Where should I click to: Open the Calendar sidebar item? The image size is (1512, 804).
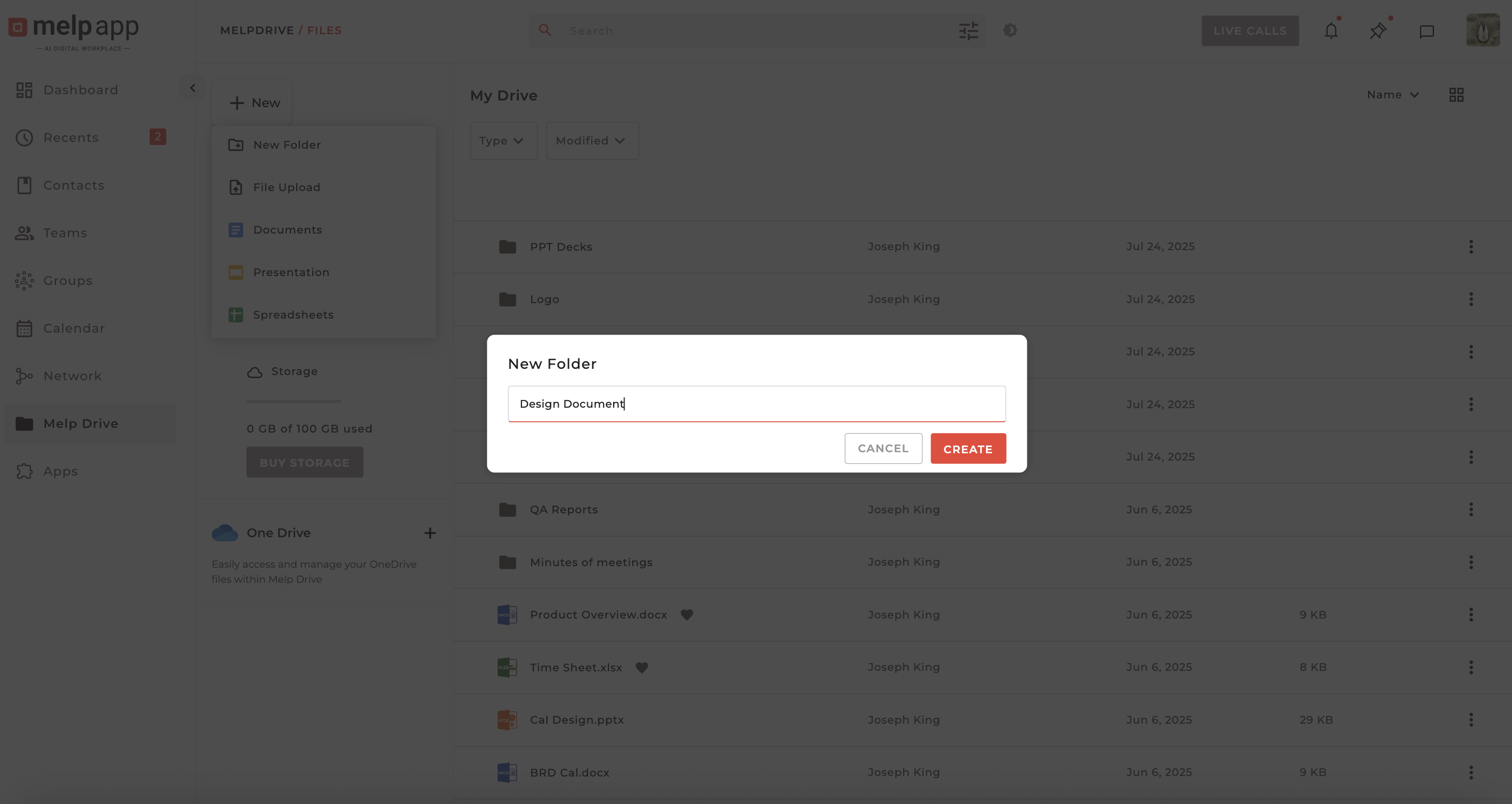pos(74,328)
